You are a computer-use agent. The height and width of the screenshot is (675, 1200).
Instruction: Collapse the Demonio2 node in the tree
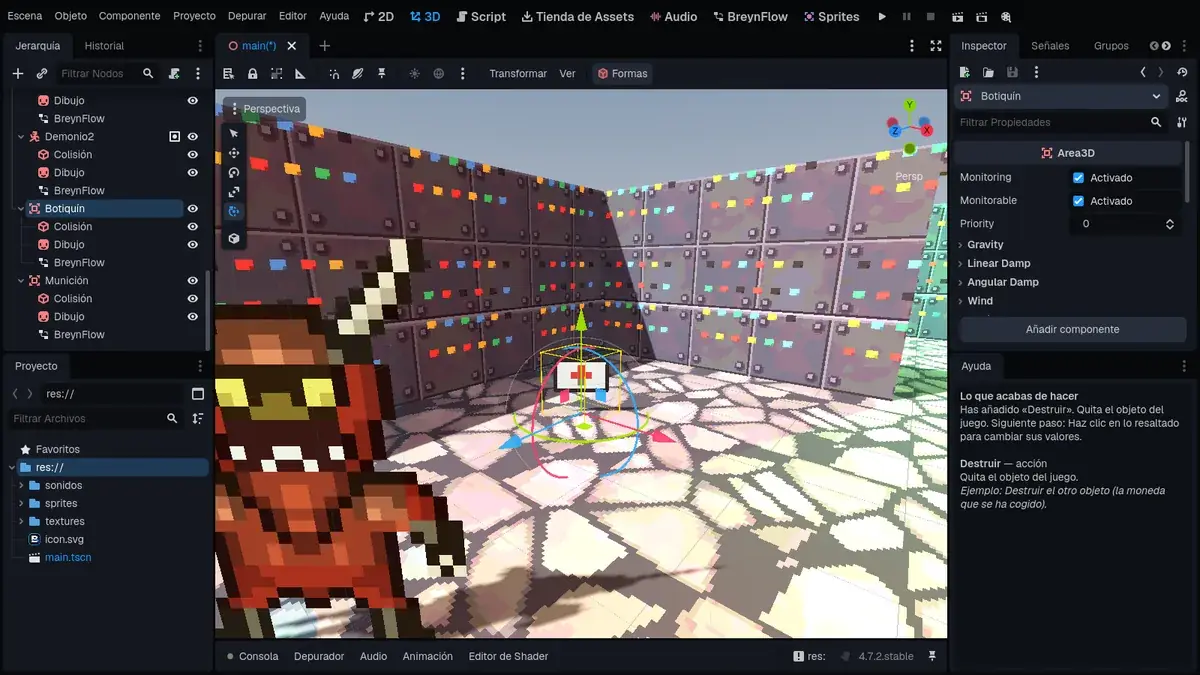[21, 137]
